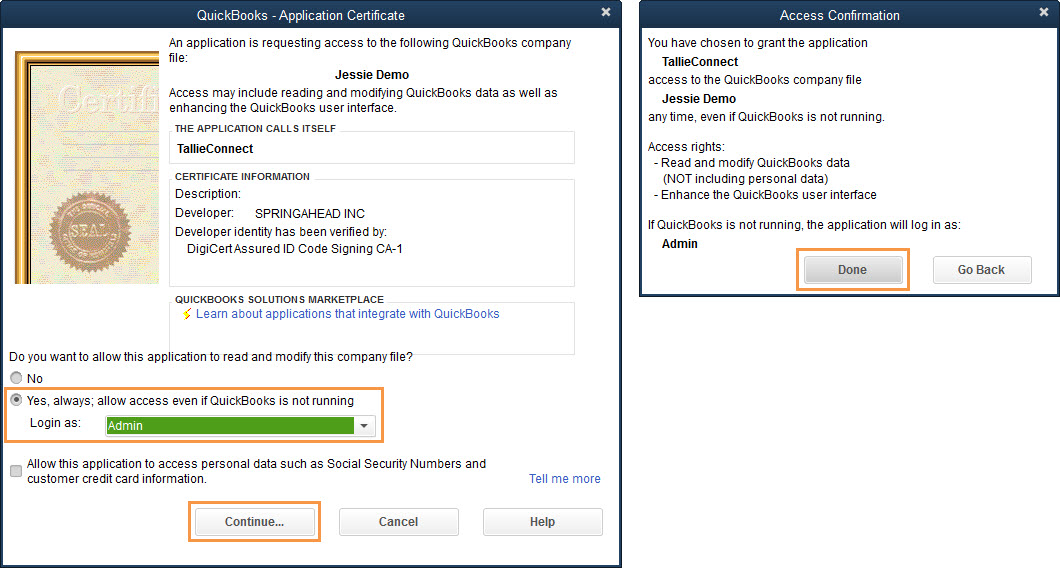
Task: Open the 'Tell me more' link
Action: click(x=564, y=479)
